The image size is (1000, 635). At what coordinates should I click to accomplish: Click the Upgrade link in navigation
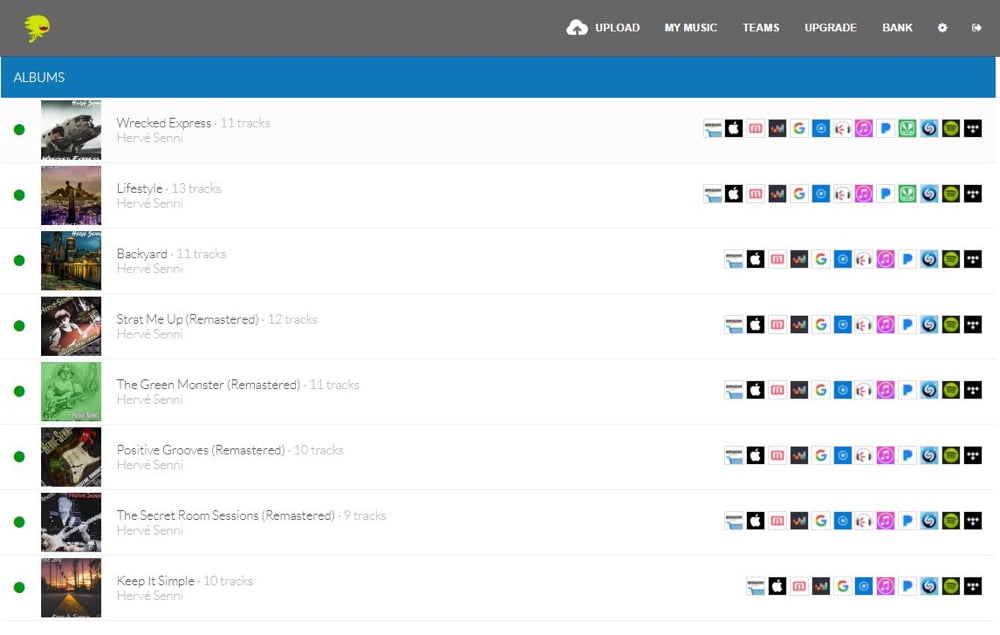tap(830, 28)
